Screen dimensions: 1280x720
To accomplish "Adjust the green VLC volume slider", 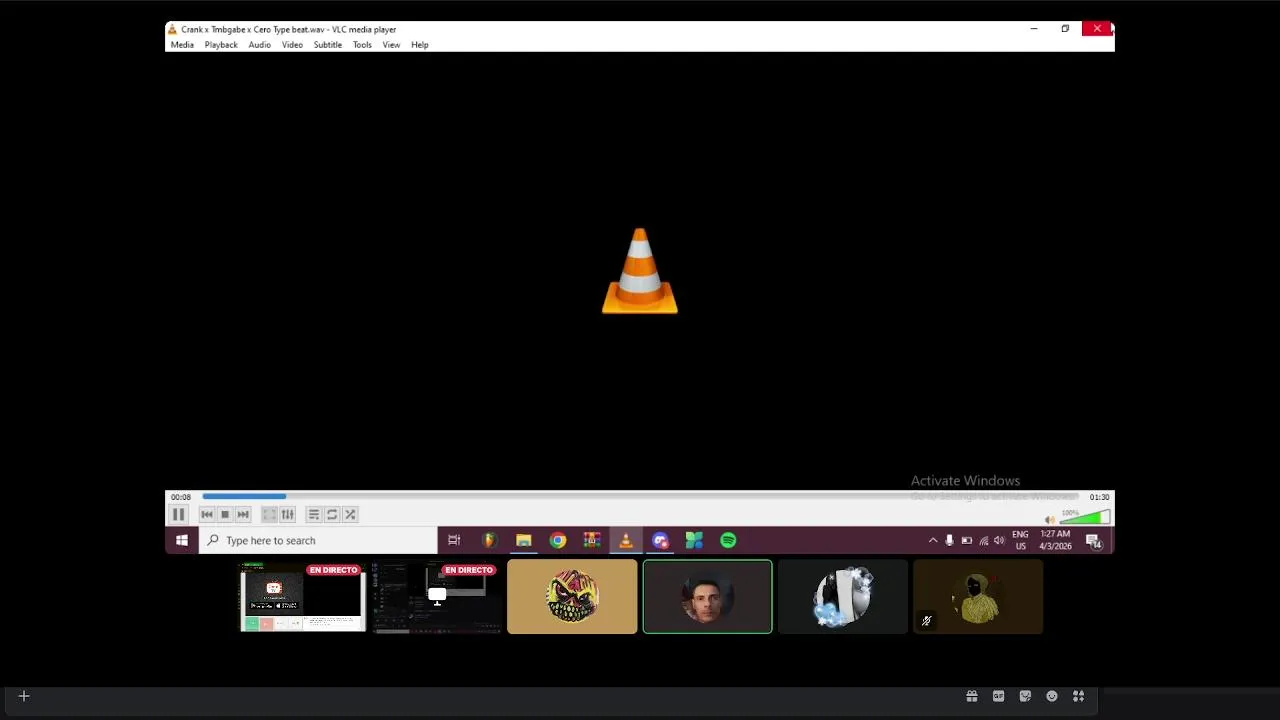I will (x=1085, y=517).
